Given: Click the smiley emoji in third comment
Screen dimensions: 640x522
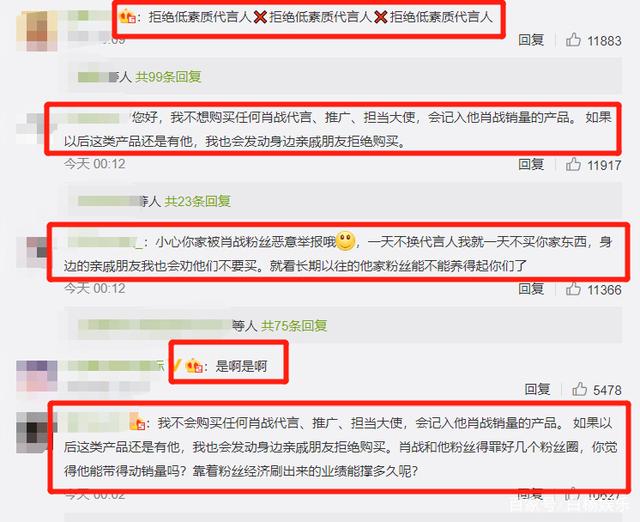Looking at the screenshot, I should click(345, 241).
